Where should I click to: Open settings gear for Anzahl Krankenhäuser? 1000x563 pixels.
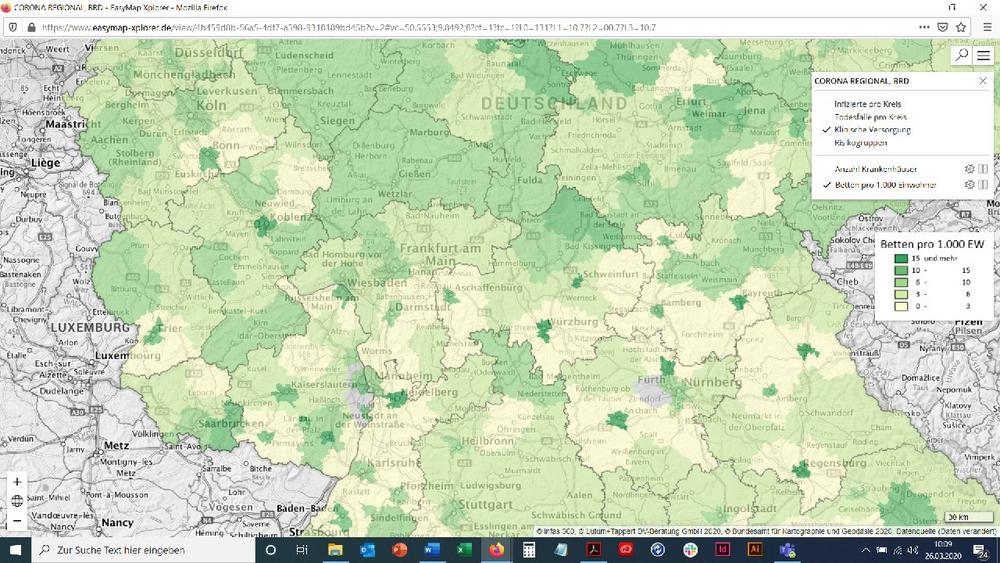969,169
